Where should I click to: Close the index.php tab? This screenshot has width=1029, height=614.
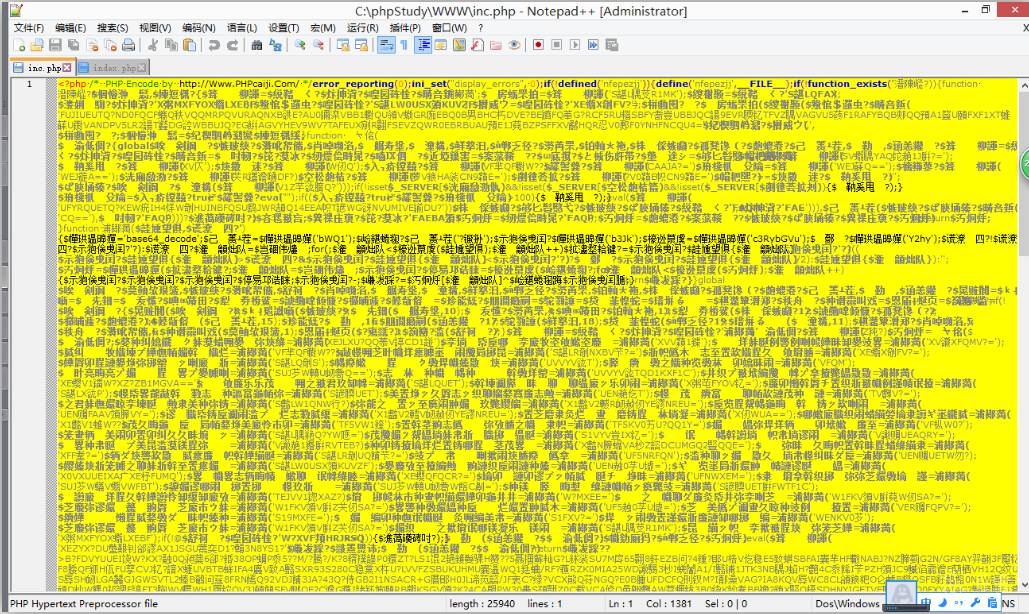click(142, 68)
